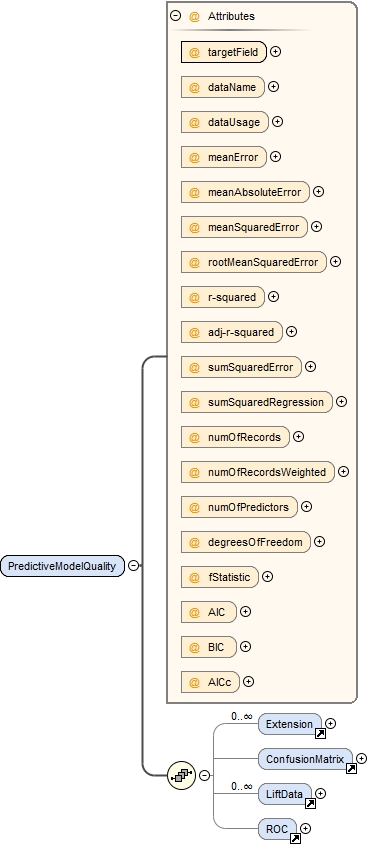Expand the ConfusionMatrix element

click(361, 759)
